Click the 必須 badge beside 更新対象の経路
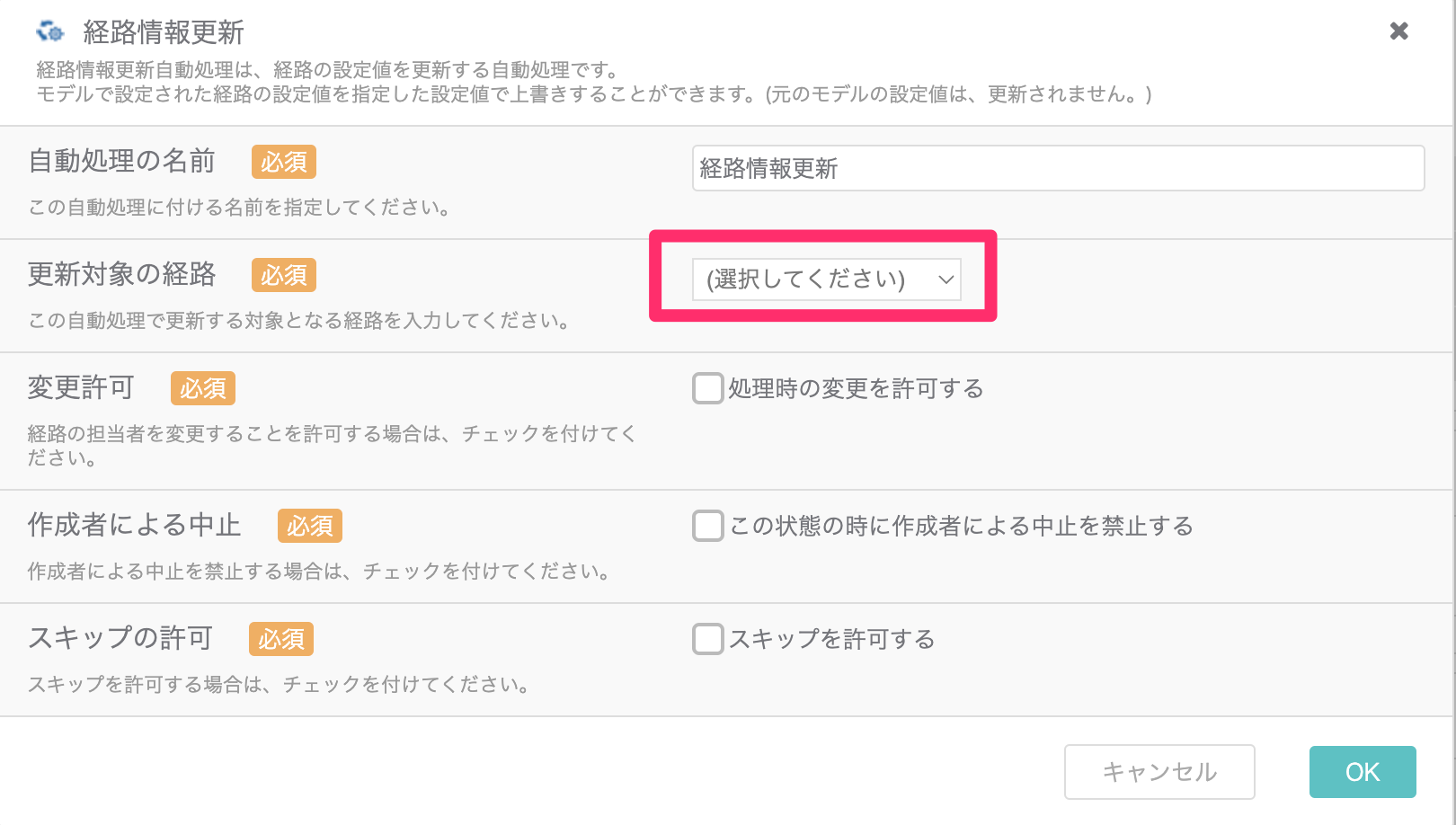Image resolution: width=1456 pixels, height=825 pixels. click(284, 275)
